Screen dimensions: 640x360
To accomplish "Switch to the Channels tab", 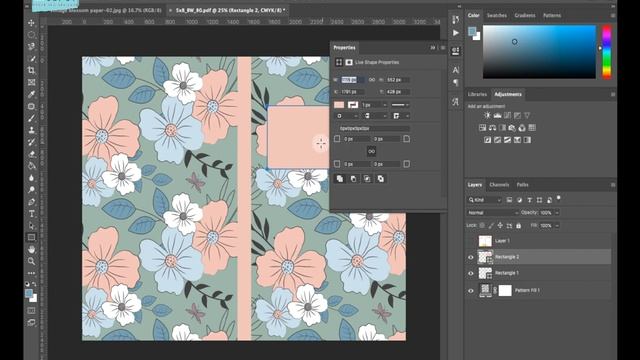I will pos(499,185).
